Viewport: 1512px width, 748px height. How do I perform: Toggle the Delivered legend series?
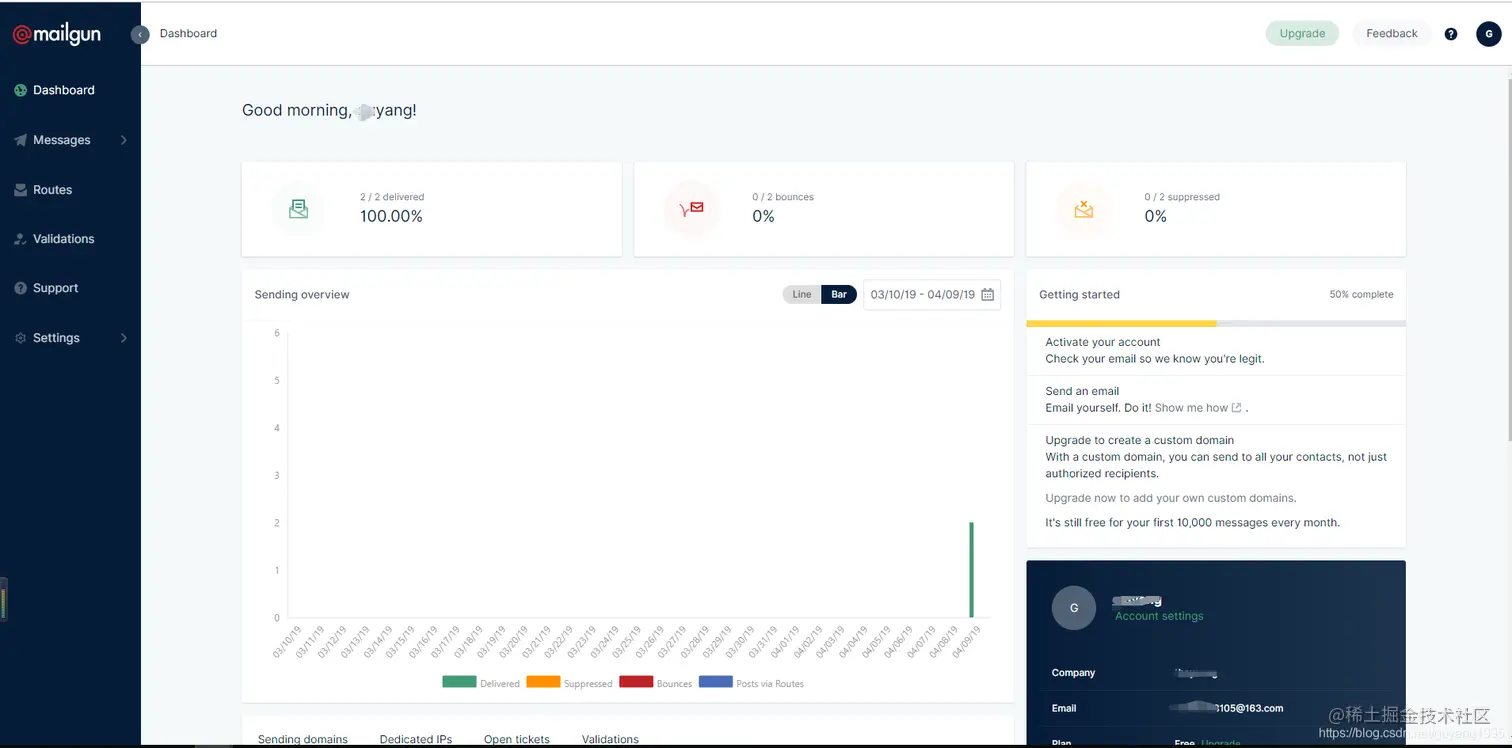481,683
